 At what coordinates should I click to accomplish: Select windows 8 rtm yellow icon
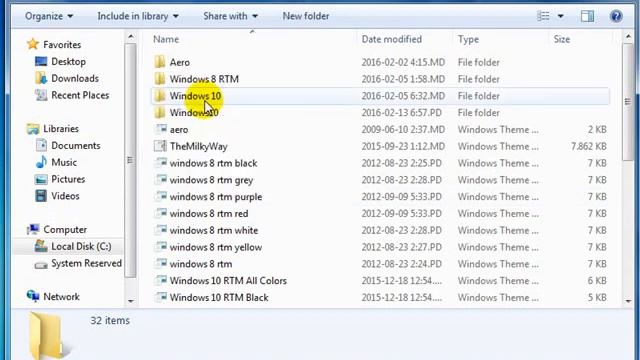coord(160,247)
